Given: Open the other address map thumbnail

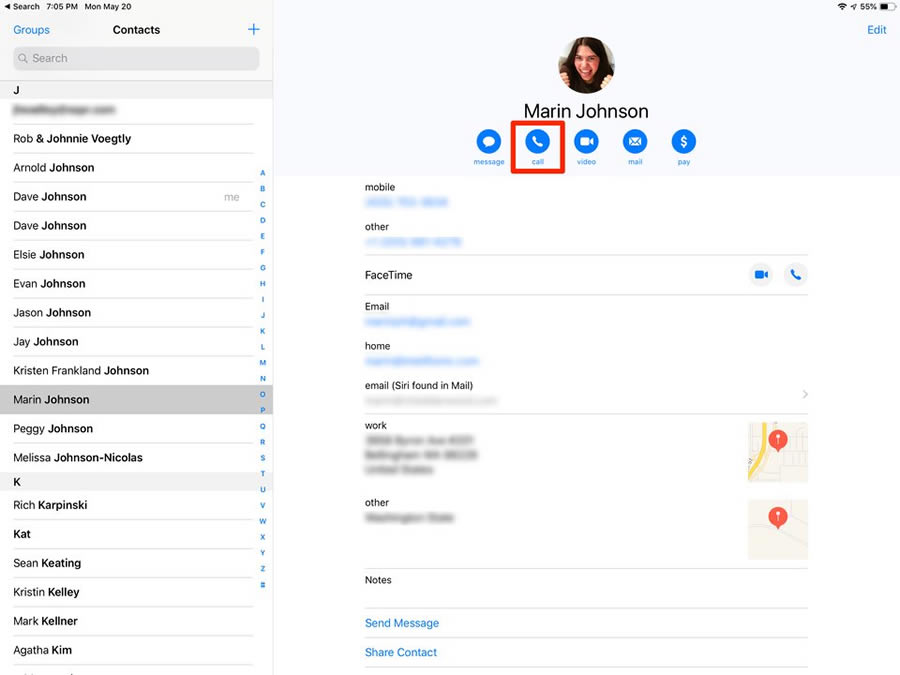Looking at the screenshot, I should [x=777, y=529].
